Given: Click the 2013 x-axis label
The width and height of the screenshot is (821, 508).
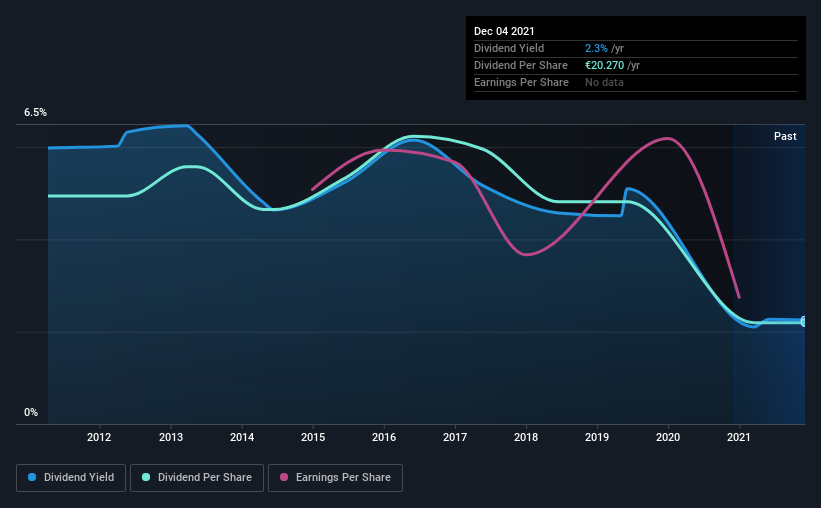Looking at the screenshot, I should coord(171,437).
